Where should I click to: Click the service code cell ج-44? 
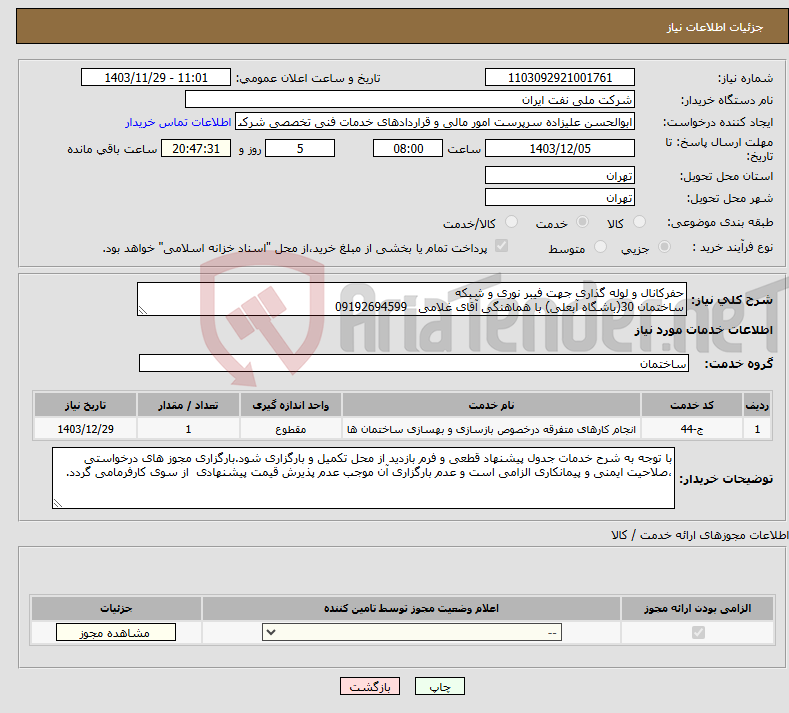(692, 429)
